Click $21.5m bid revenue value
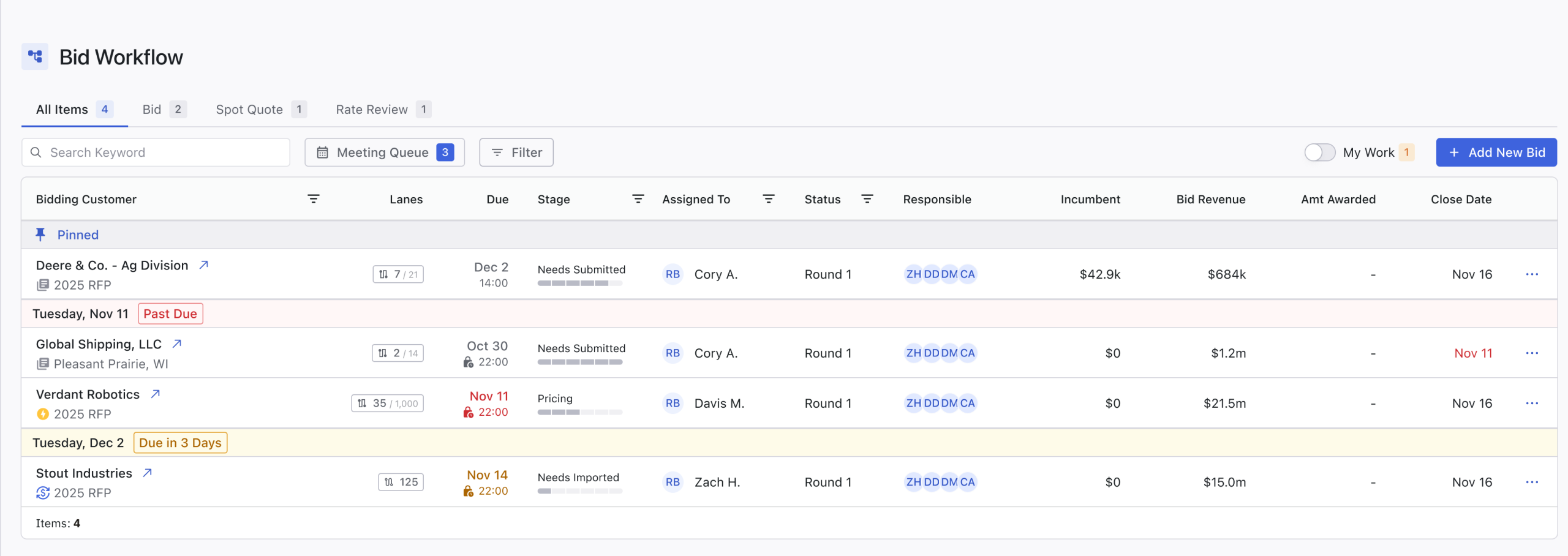 (1224, 404)
